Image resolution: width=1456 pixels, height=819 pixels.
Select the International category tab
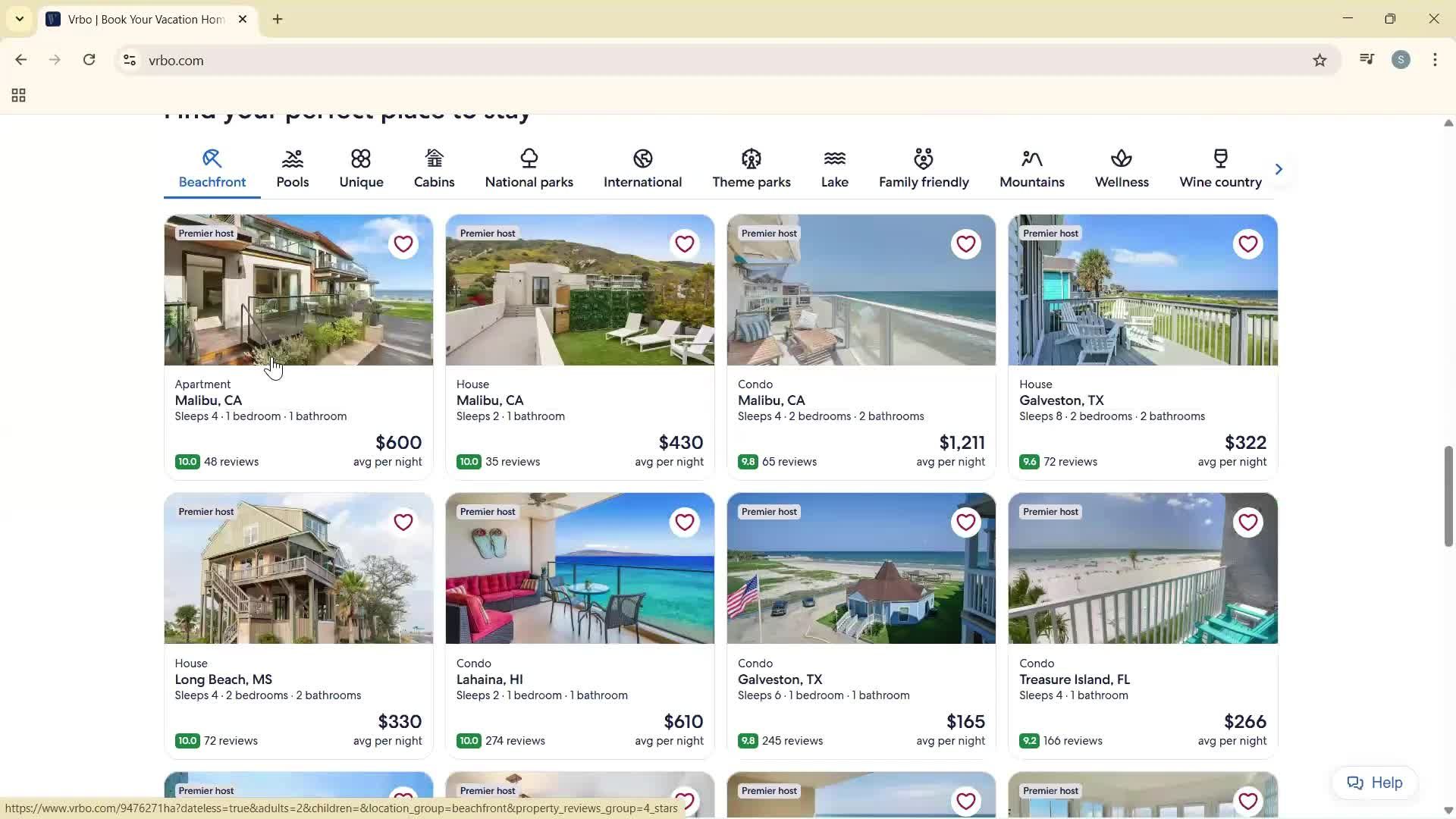[x=642, y=168]
